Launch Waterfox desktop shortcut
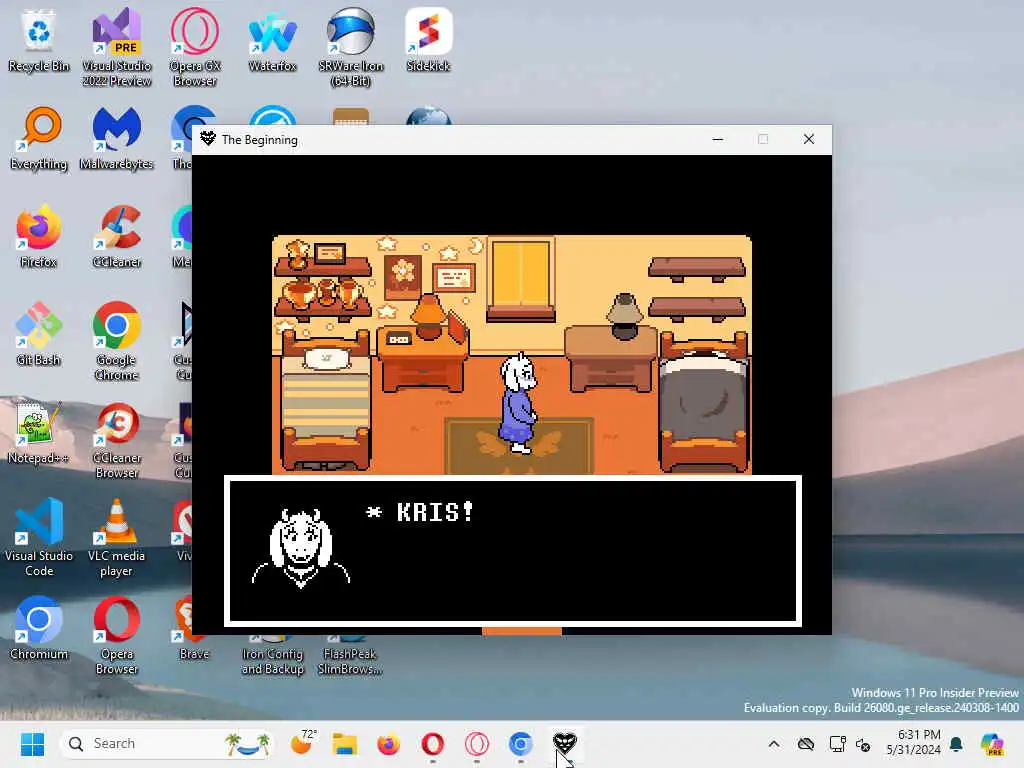1024x768 pixels. click(x=272, y=40)
